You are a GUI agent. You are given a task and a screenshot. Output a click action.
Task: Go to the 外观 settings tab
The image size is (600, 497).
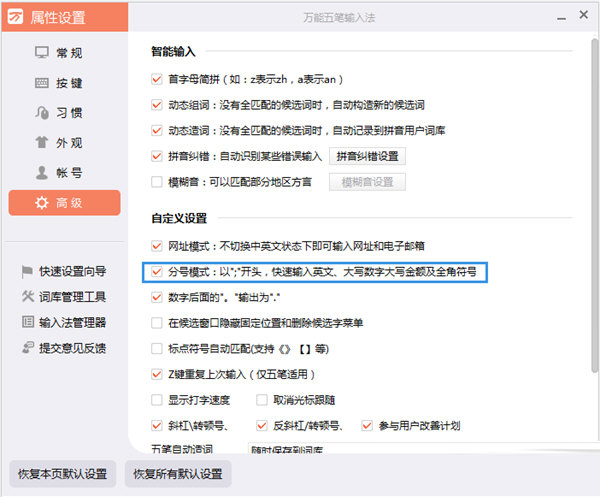64,142
